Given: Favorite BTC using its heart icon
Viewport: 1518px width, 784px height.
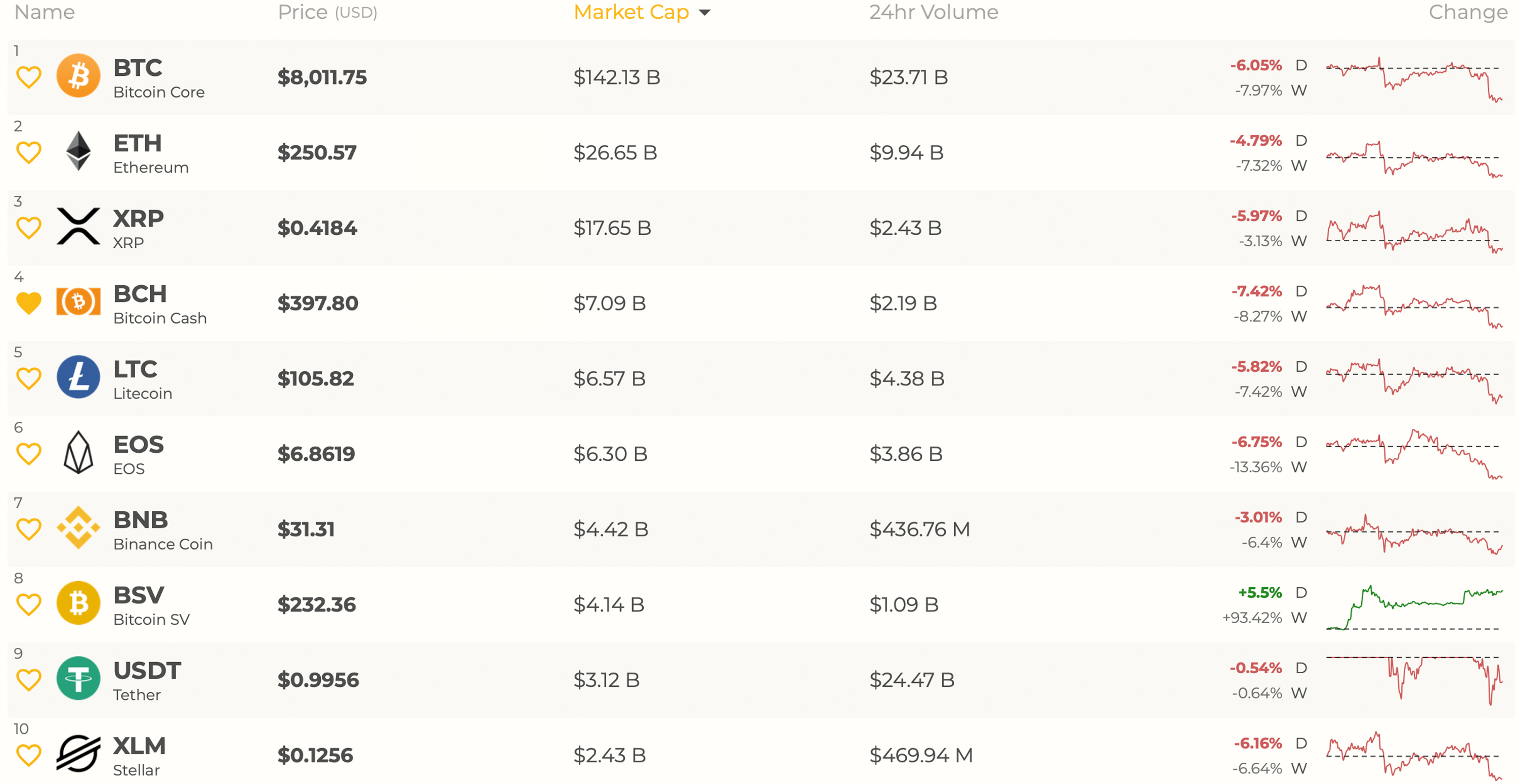Looking at the screenshot, I should coord(28,77).
